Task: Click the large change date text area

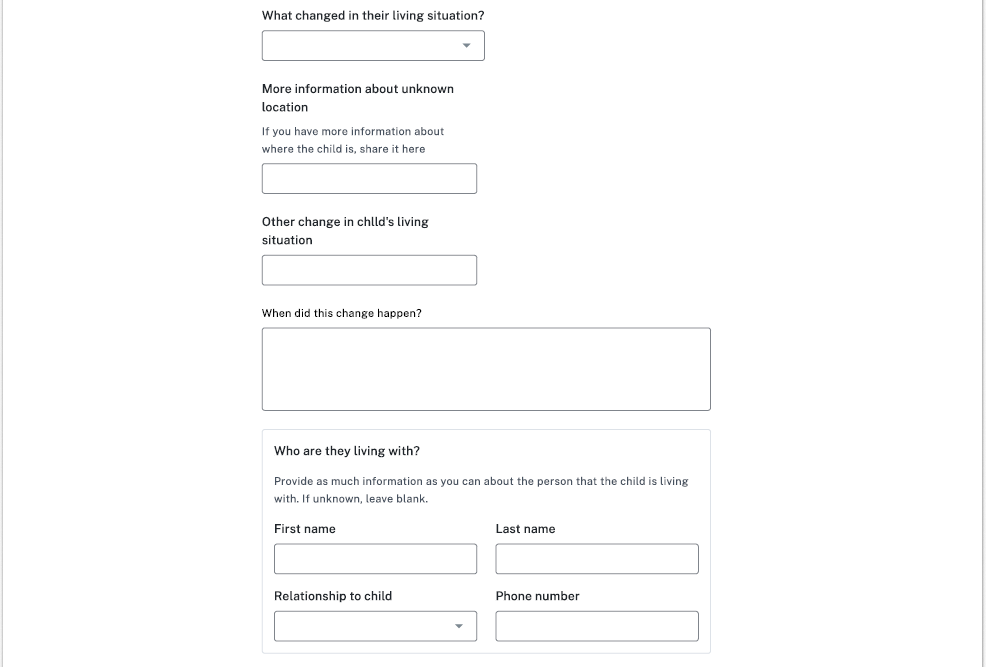Action: 486,369
